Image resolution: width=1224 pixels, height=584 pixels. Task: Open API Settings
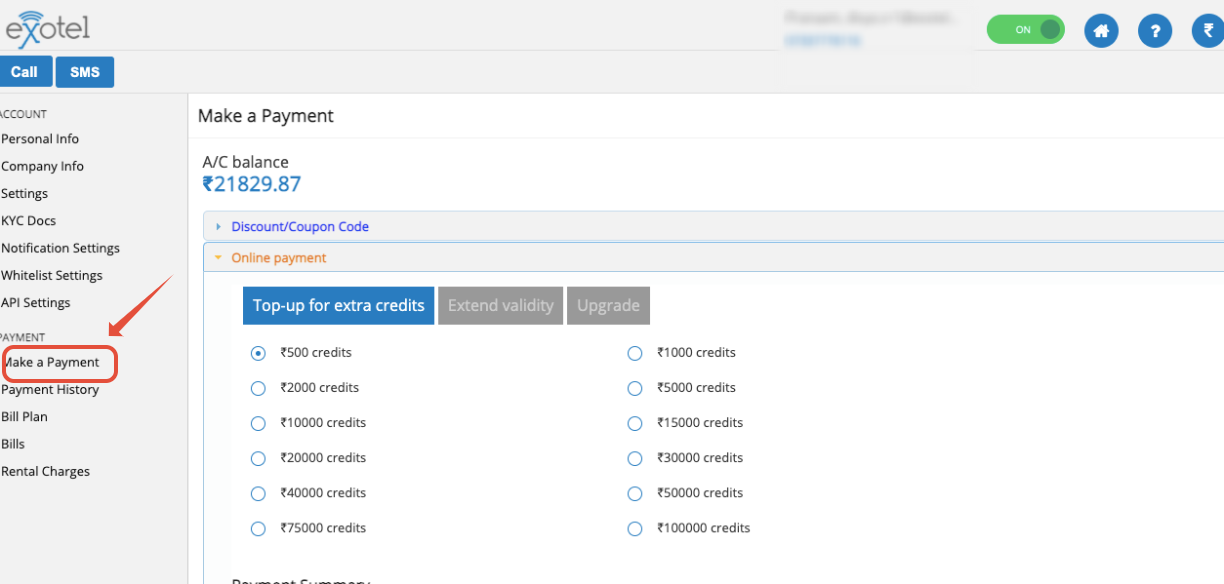[36, 302]
